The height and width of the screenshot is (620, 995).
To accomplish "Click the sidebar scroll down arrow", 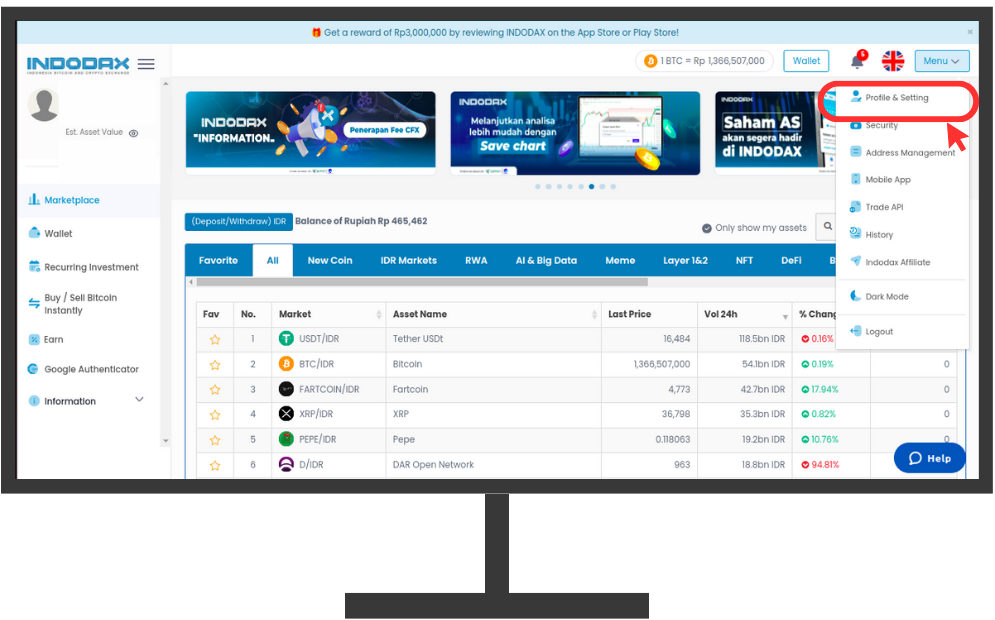I will click(x=166, y=440).
